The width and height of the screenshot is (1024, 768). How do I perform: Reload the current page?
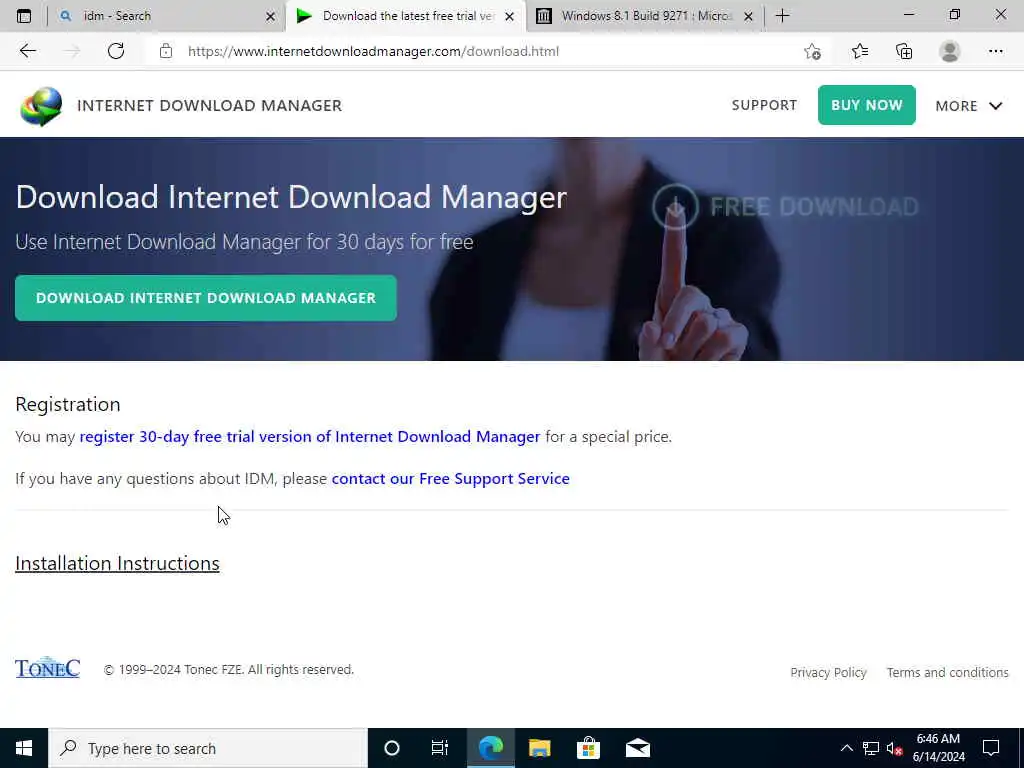coord(116,51)
